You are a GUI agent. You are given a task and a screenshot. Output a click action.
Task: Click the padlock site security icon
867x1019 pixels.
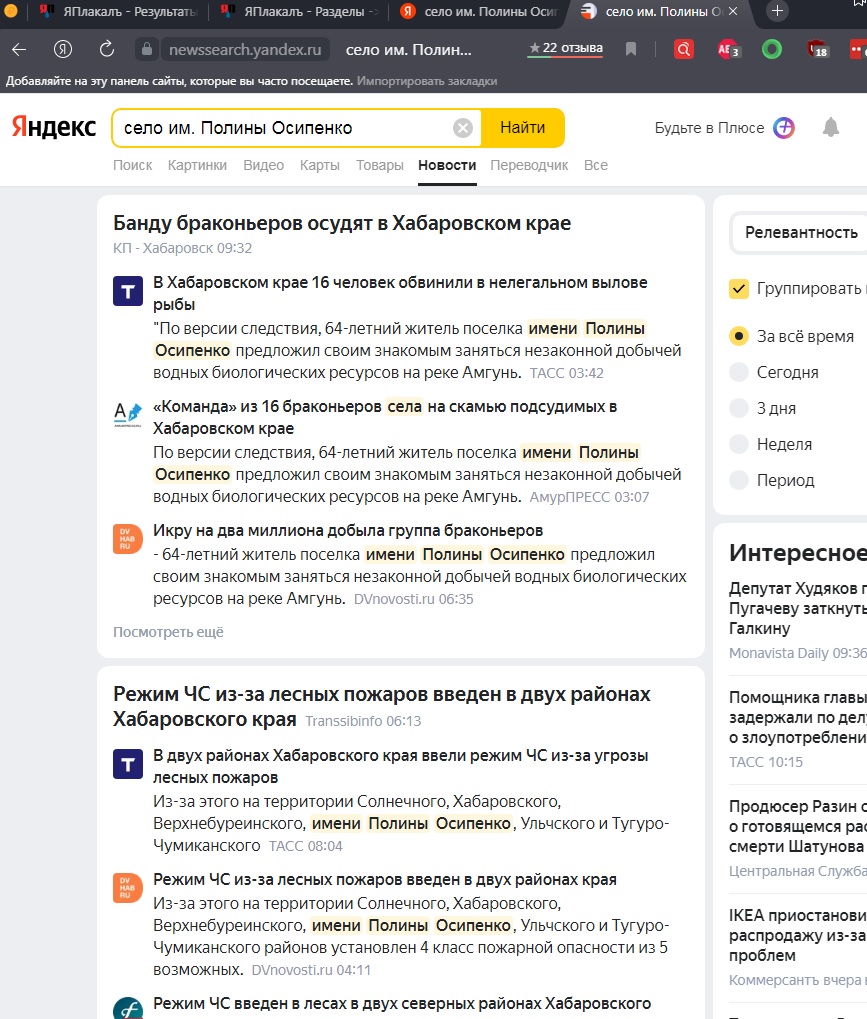[x=147, y=49]
